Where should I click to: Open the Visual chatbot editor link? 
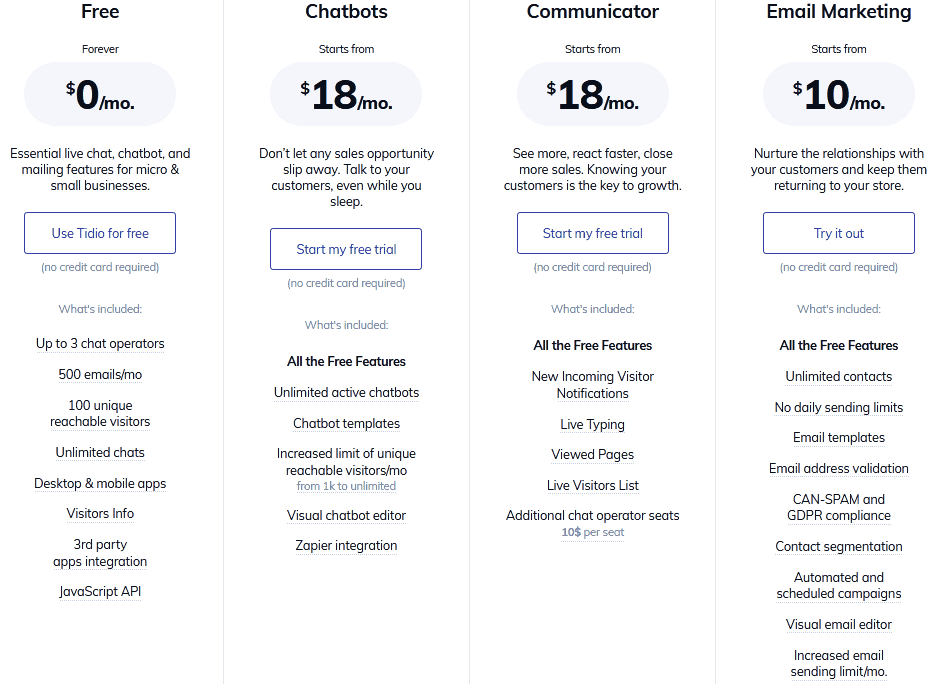click(346, 515)
